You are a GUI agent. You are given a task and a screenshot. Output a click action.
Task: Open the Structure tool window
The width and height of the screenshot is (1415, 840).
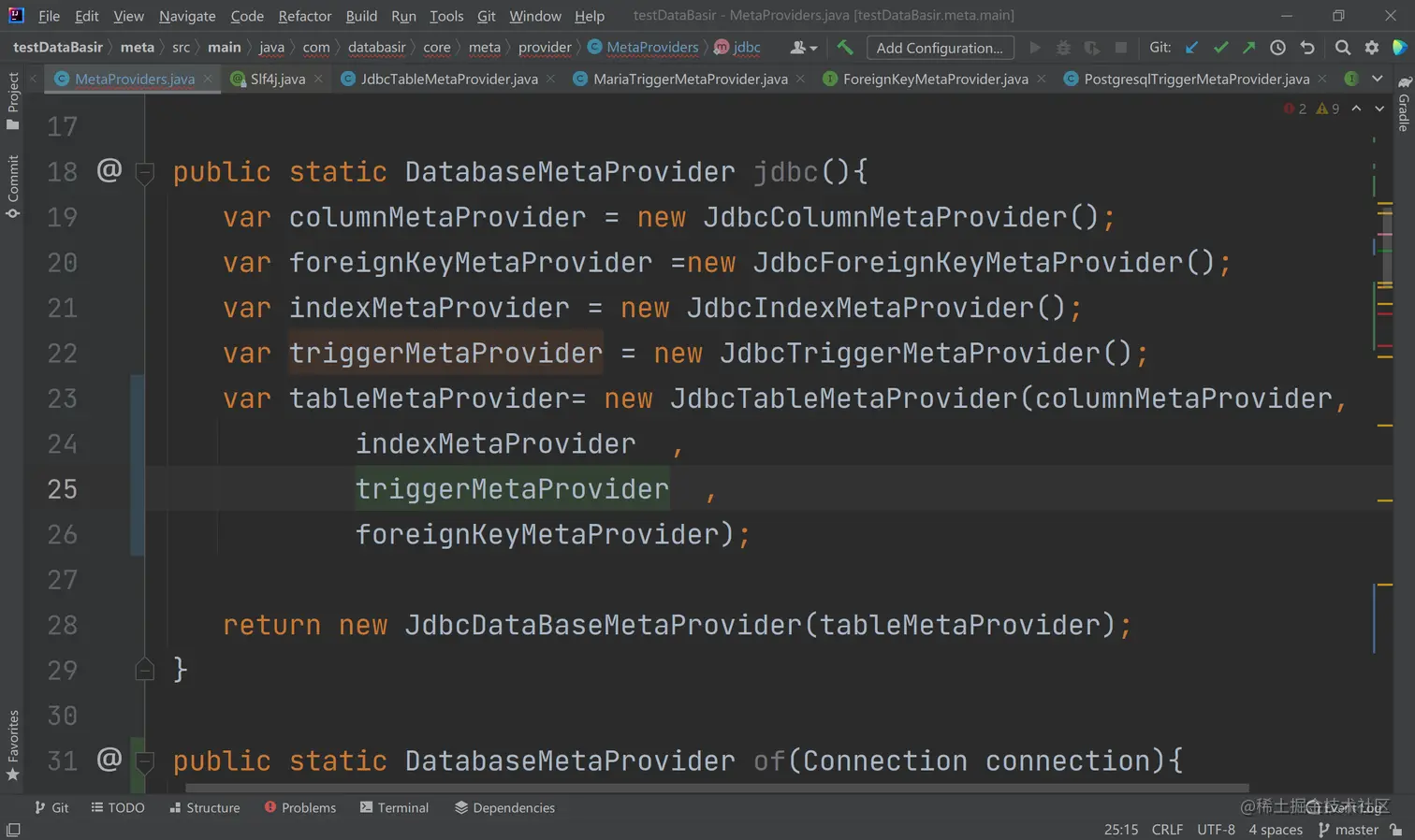coord(204,807)
